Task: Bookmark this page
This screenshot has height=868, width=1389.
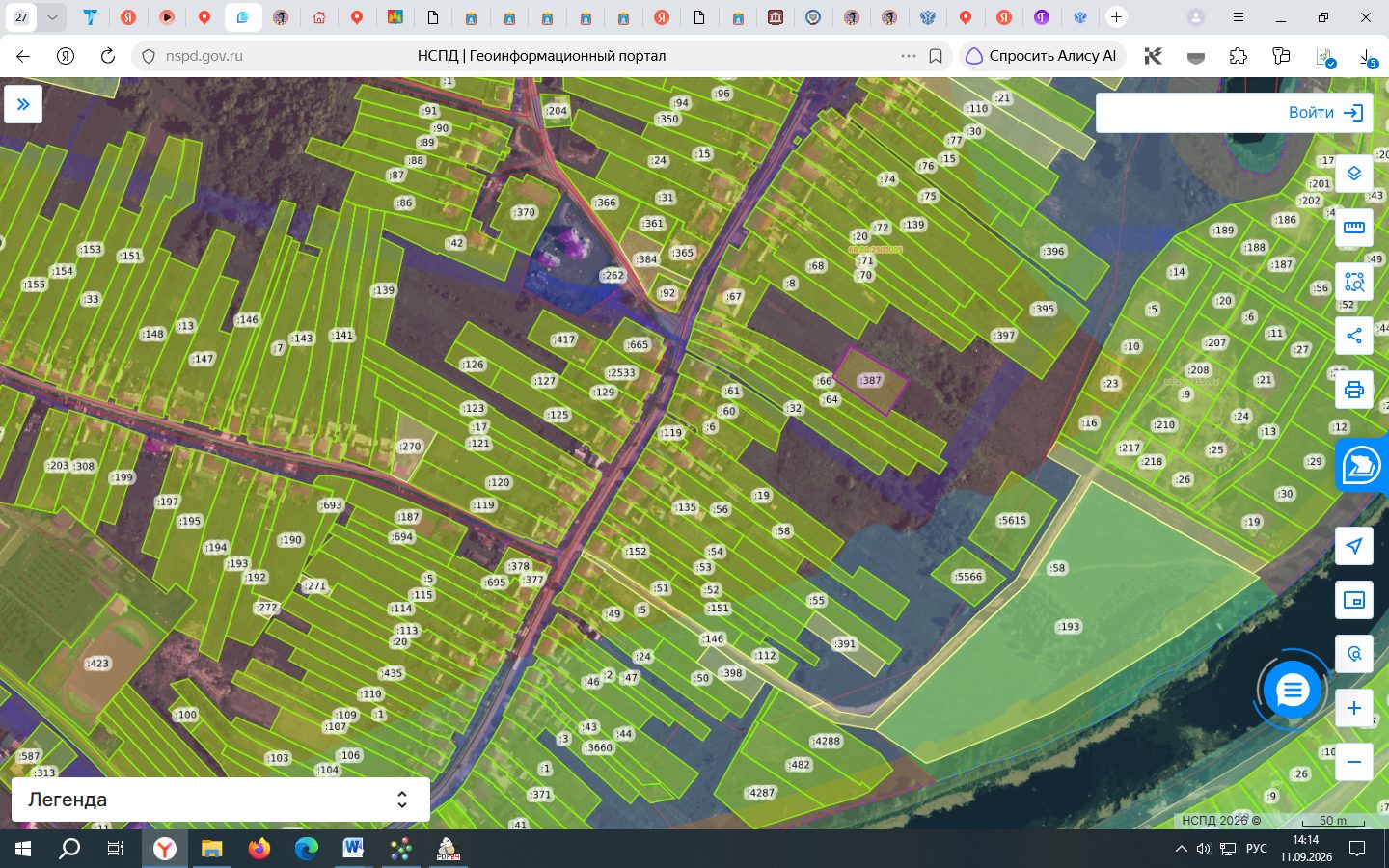Action: [935, 56]
